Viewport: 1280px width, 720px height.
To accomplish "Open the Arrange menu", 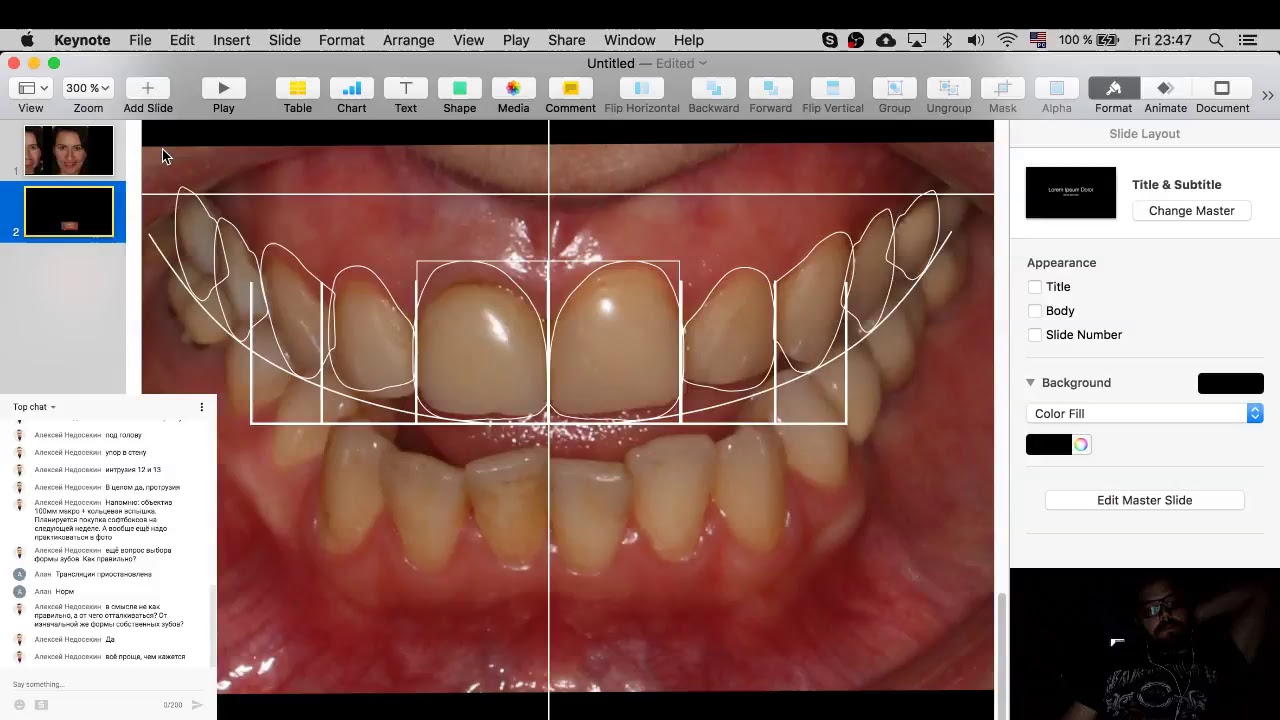I will pyautogui.click(x=408, y=40).
